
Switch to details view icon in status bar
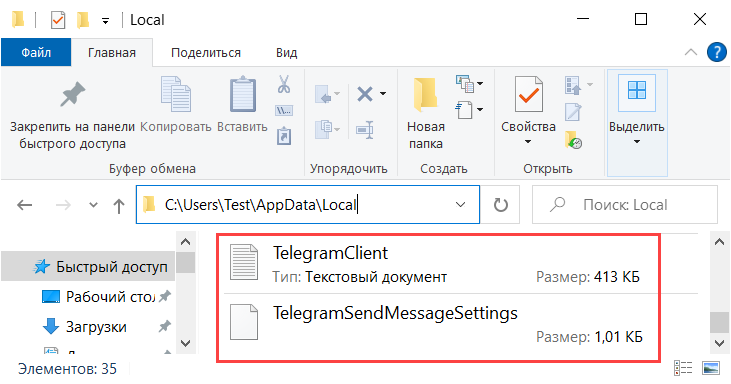[x=683, y=368]
